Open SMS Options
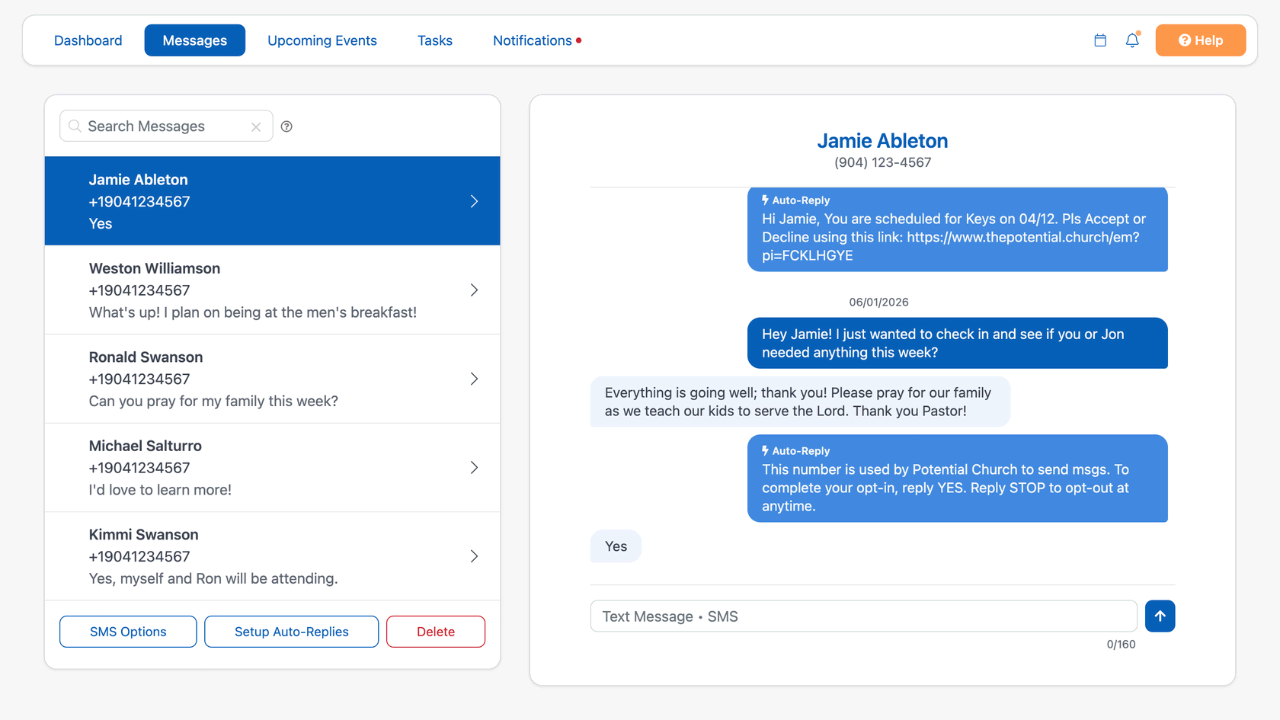Image resolution: width=1280 pixels, height=720 pixels. [128, 632]
